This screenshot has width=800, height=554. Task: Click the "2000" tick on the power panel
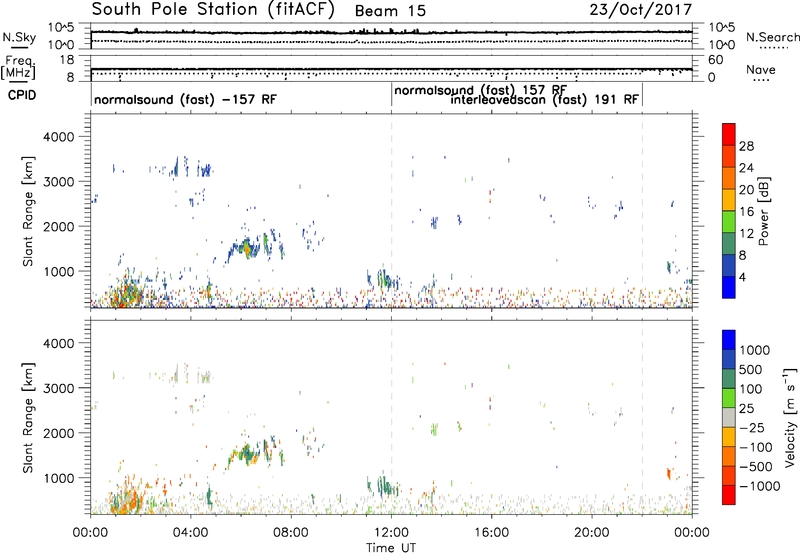(x=58, y=226)
